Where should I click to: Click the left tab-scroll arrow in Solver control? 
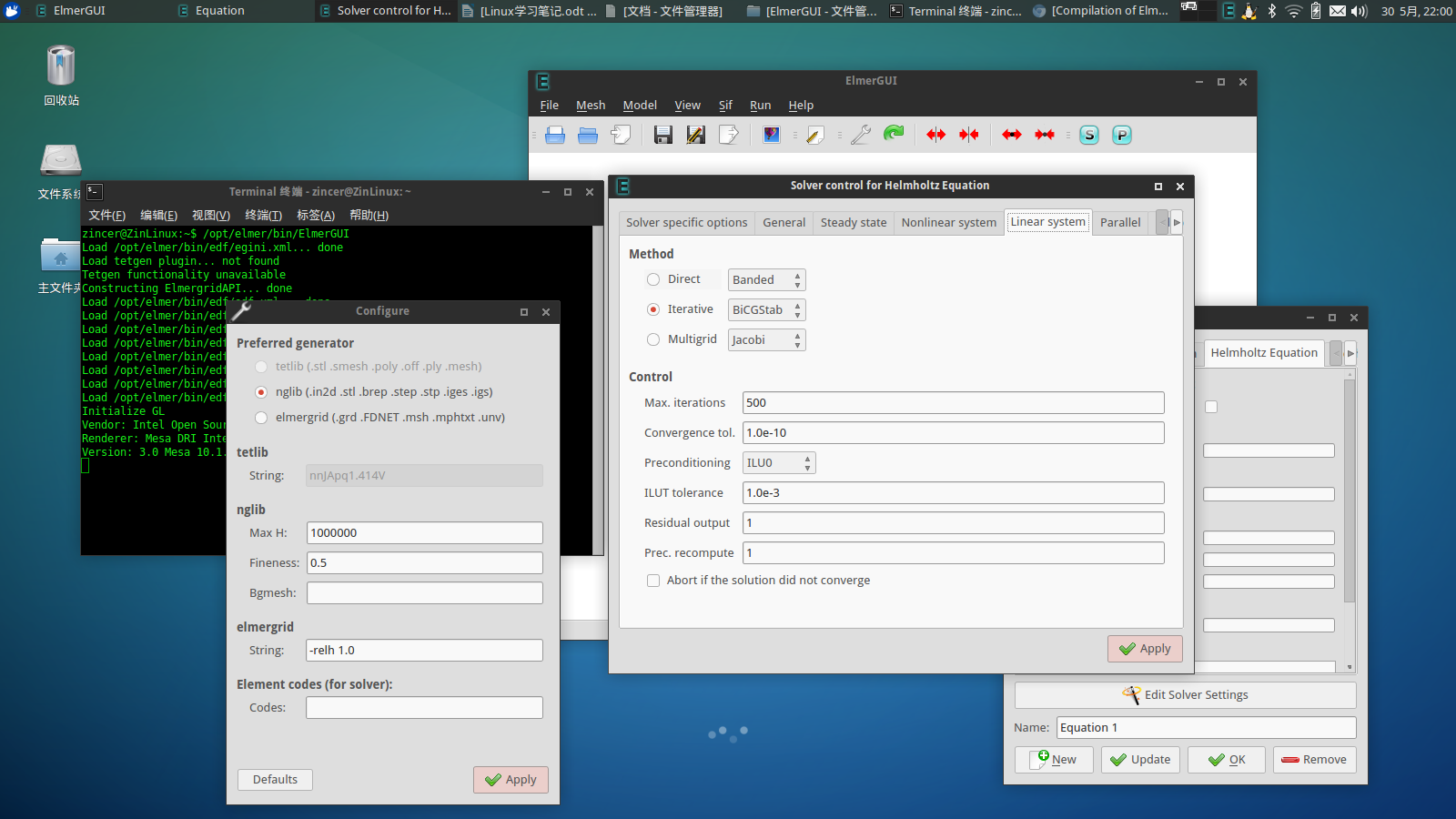[x=1163, y=222]
